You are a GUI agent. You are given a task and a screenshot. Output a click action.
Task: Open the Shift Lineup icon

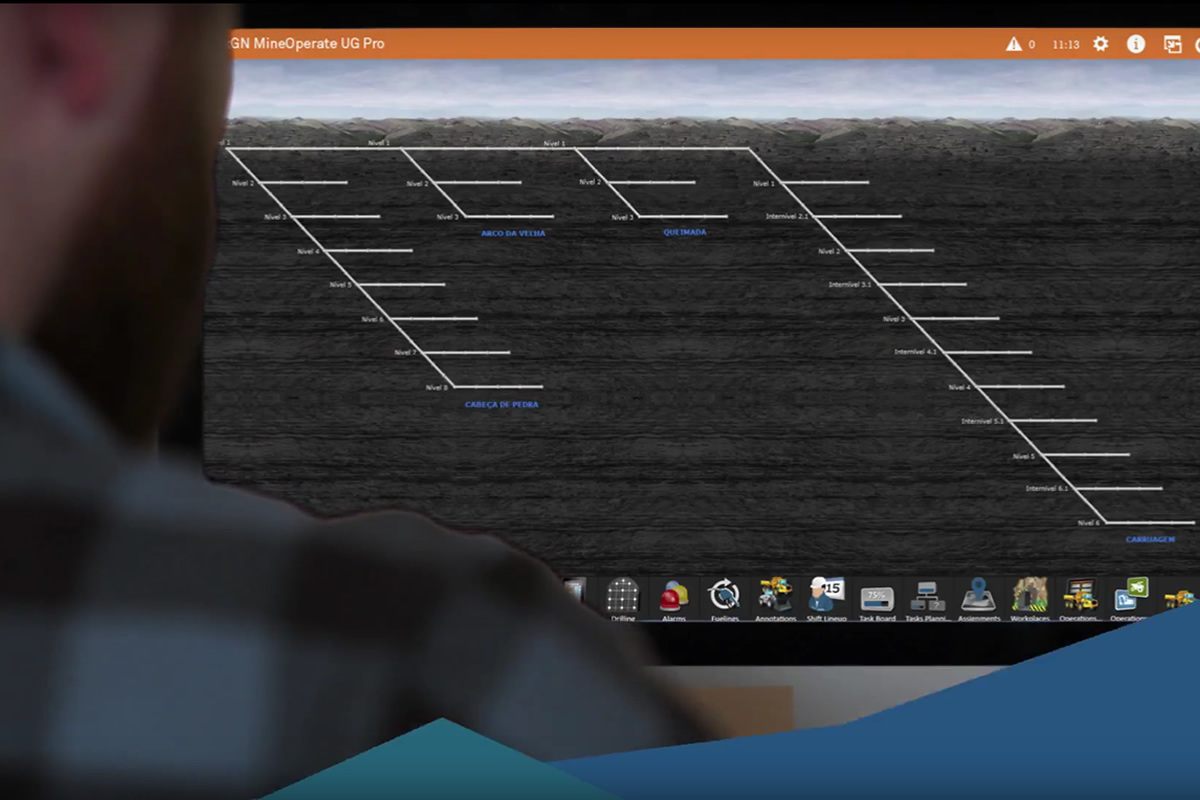coord(826,596)
